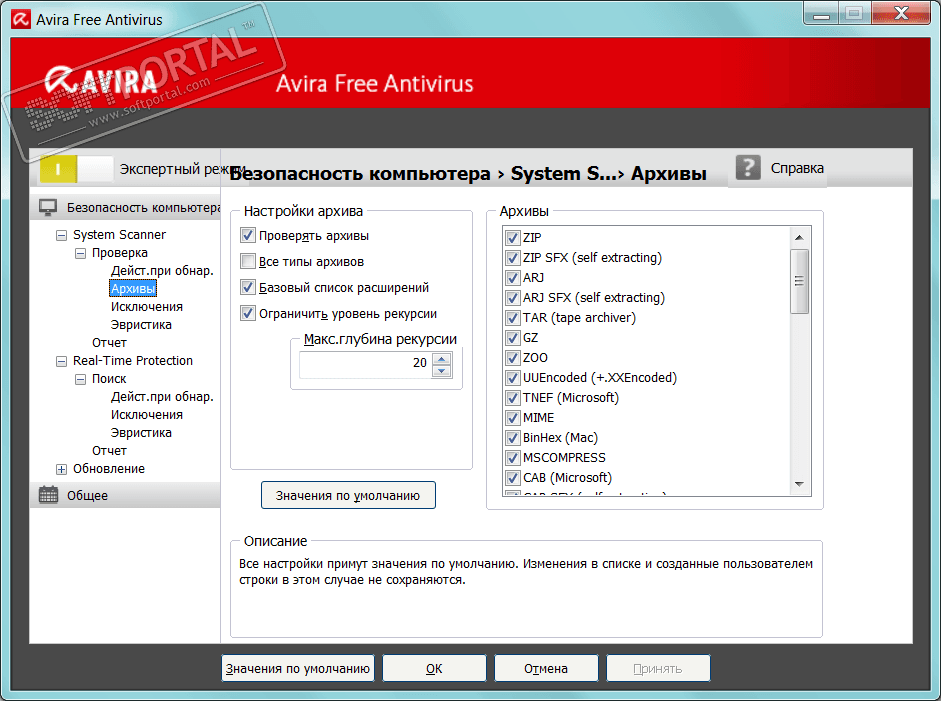Uncheck the ZOO archive type
The width and height of the screenshot is (941, 701).
(513, 358)
